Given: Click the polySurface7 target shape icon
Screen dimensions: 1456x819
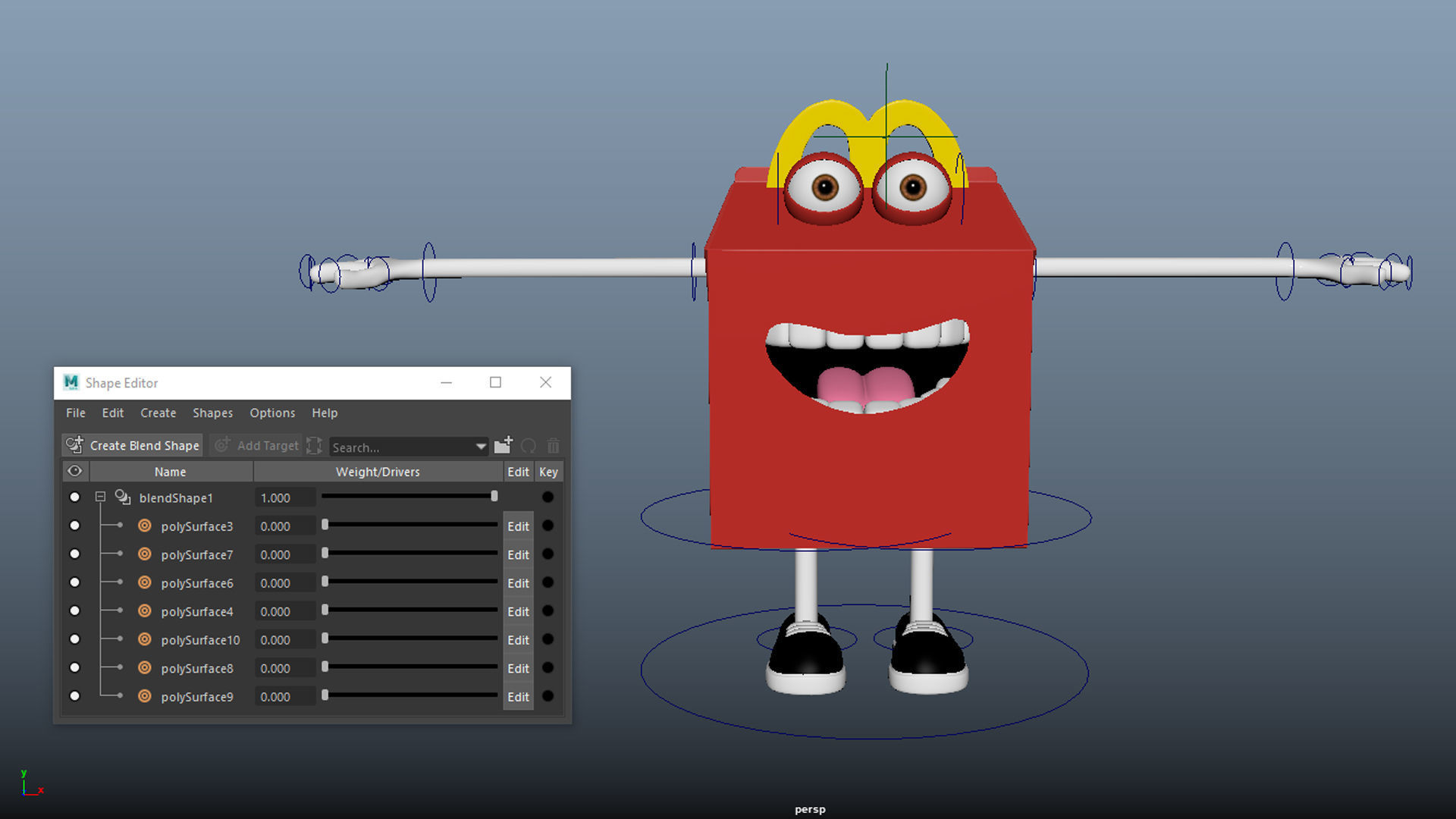Looking at the screenshot, I should [145, 554].
